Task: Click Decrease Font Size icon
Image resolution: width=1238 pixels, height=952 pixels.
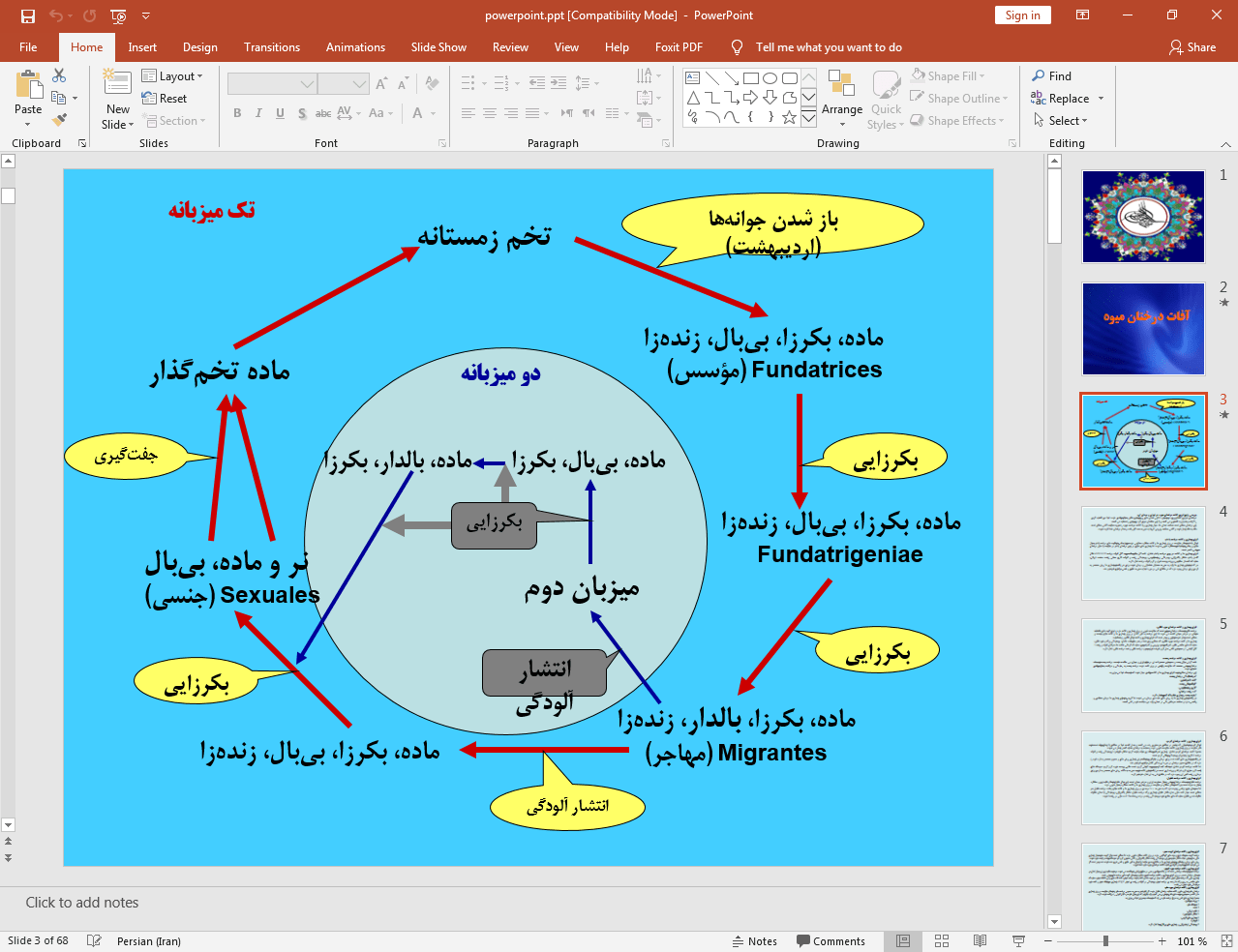Action: (403, 84)
